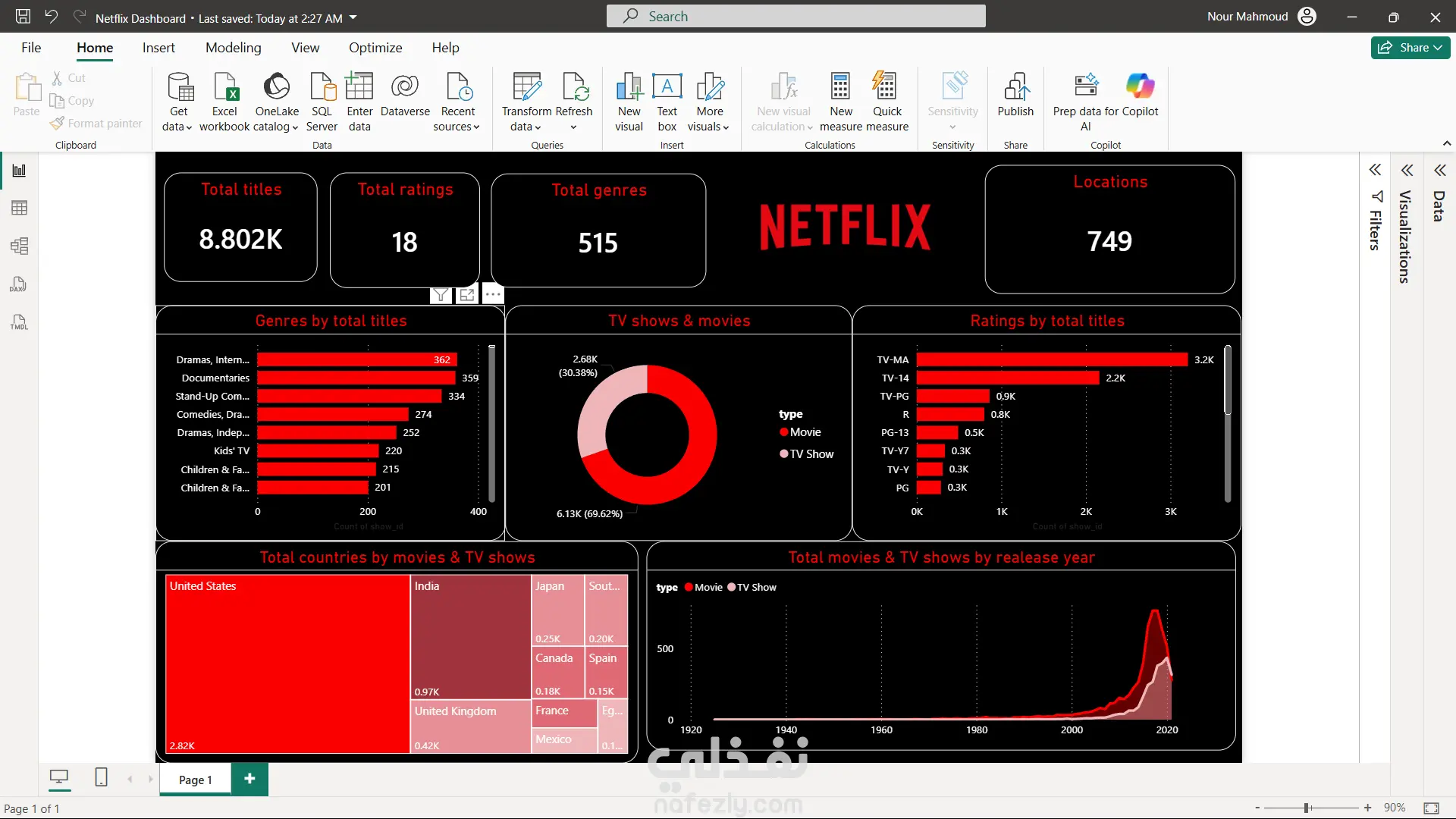The height and width of the screenshot is (819, 1456).
Task: Click the Search input box
Action: (795, 17)
